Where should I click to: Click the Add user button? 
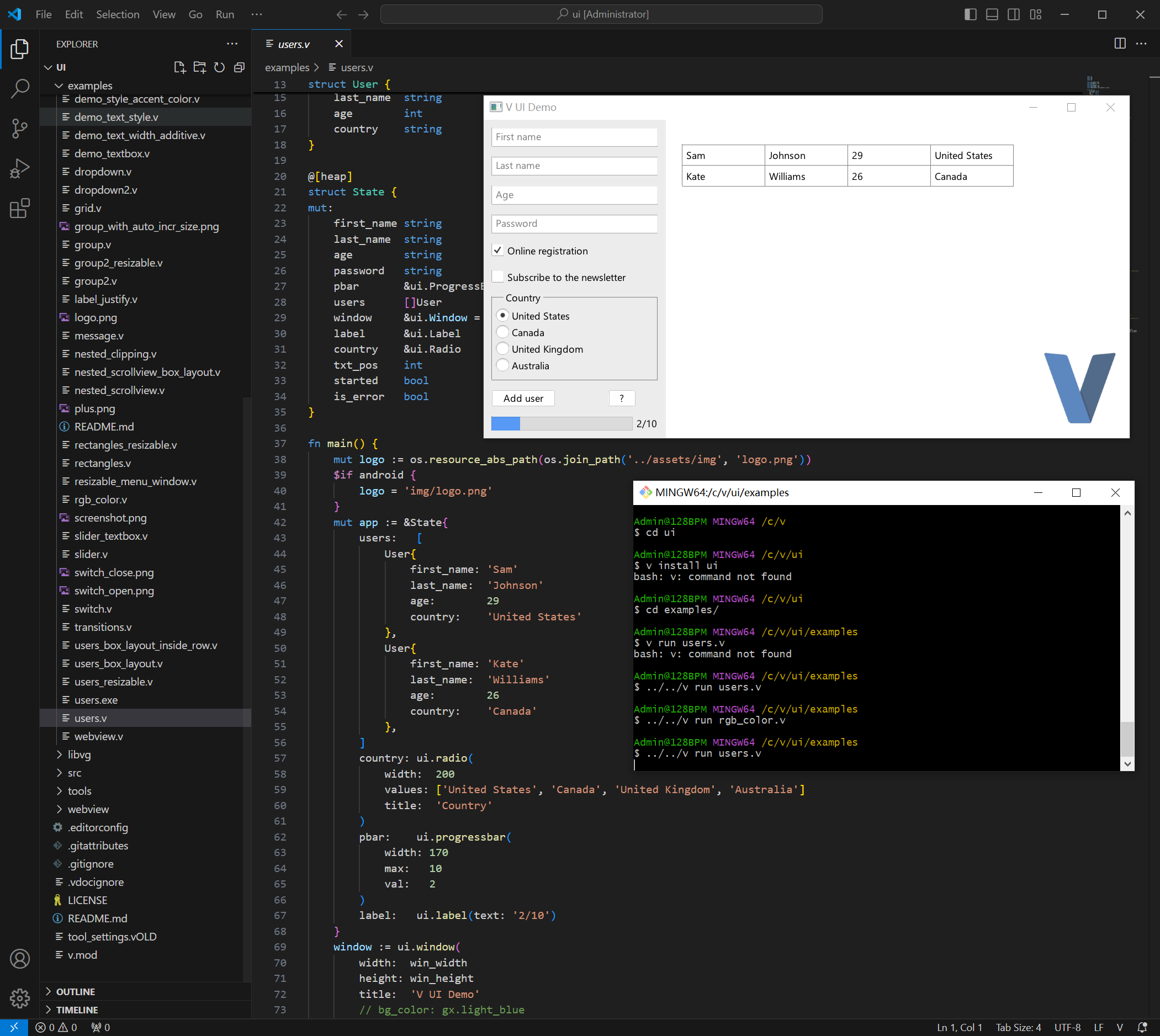pos(523,399)
